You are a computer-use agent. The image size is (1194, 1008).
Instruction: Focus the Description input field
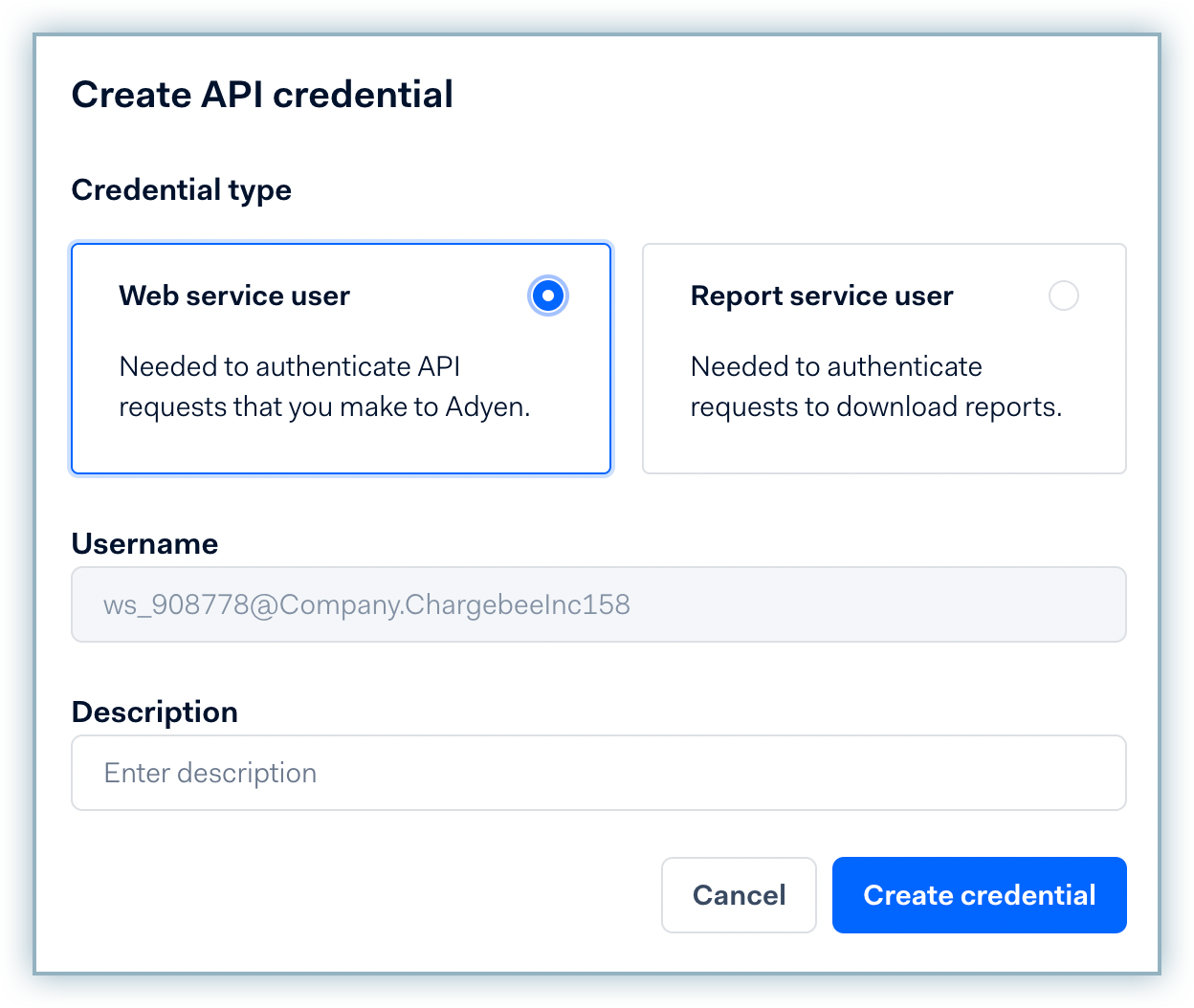(598, 773)
